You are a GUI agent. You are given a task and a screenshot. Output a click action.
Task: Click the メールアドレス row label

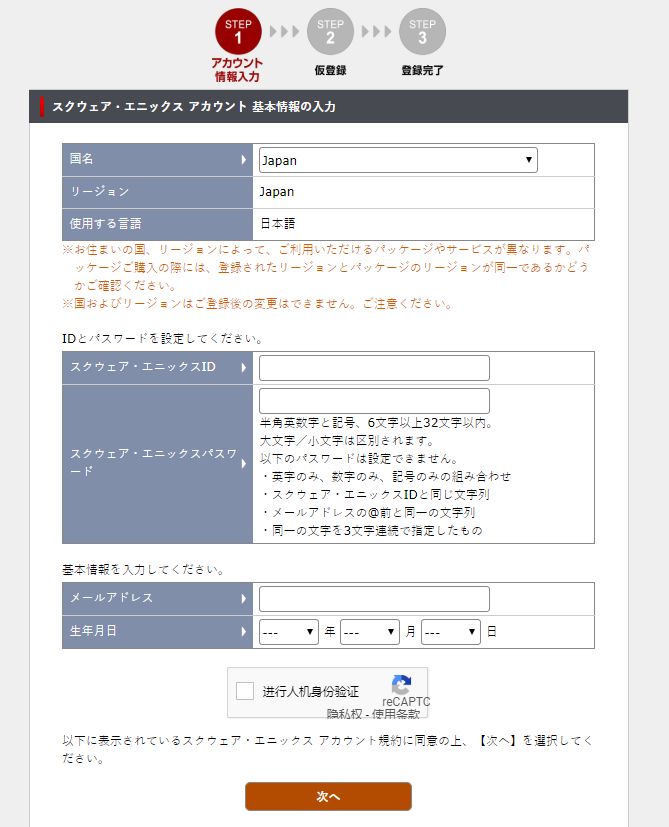(111, 598)
